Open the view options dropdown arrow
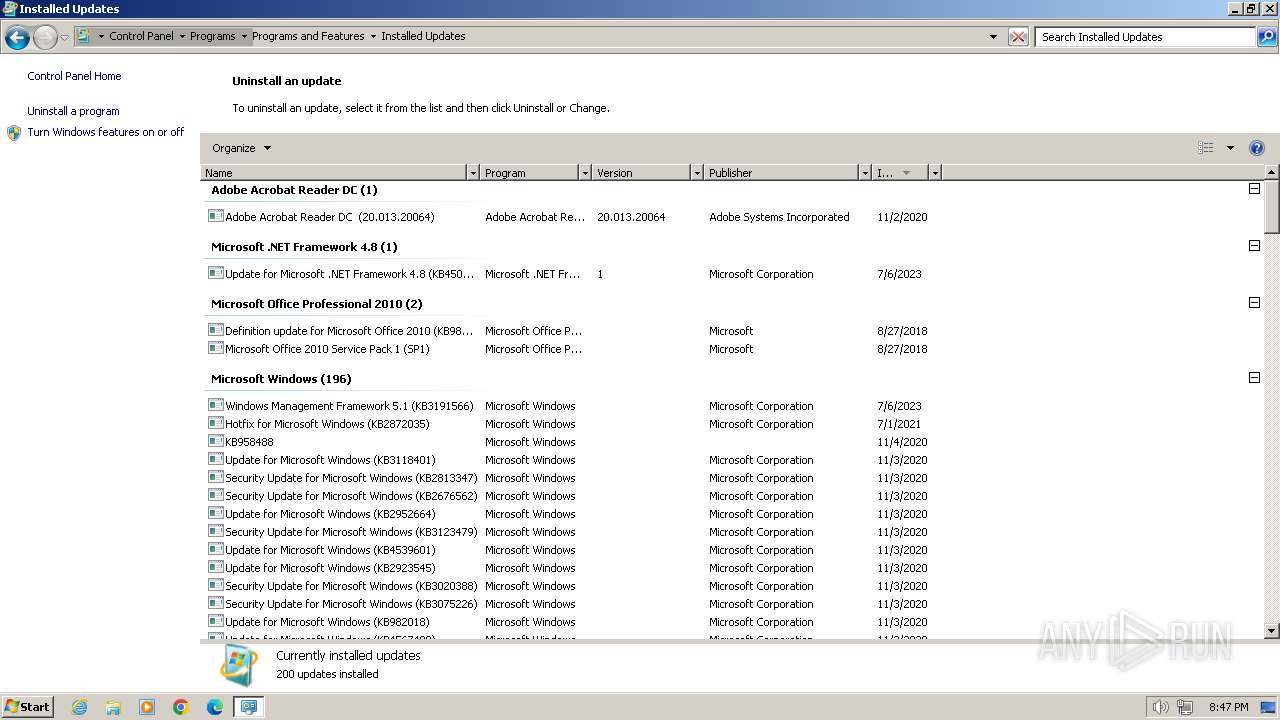This screenshot has width=1280, height=720. [x=1230, y=148]
